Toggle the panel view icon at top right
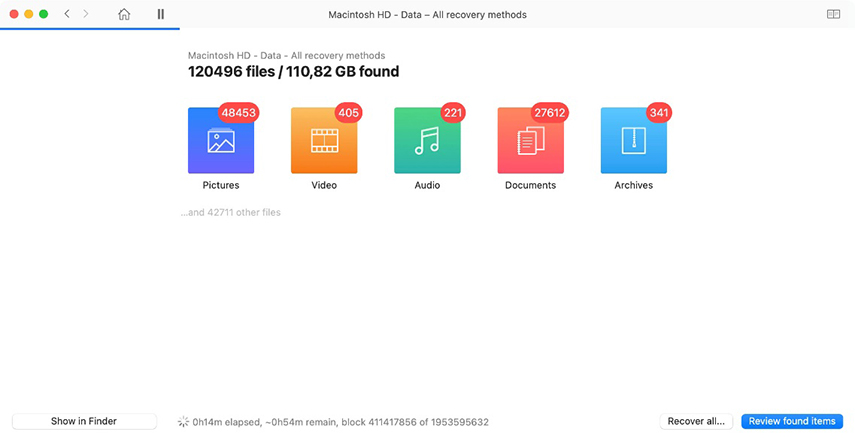The height and width of the screenshot is (438, 855). (833, 15)
